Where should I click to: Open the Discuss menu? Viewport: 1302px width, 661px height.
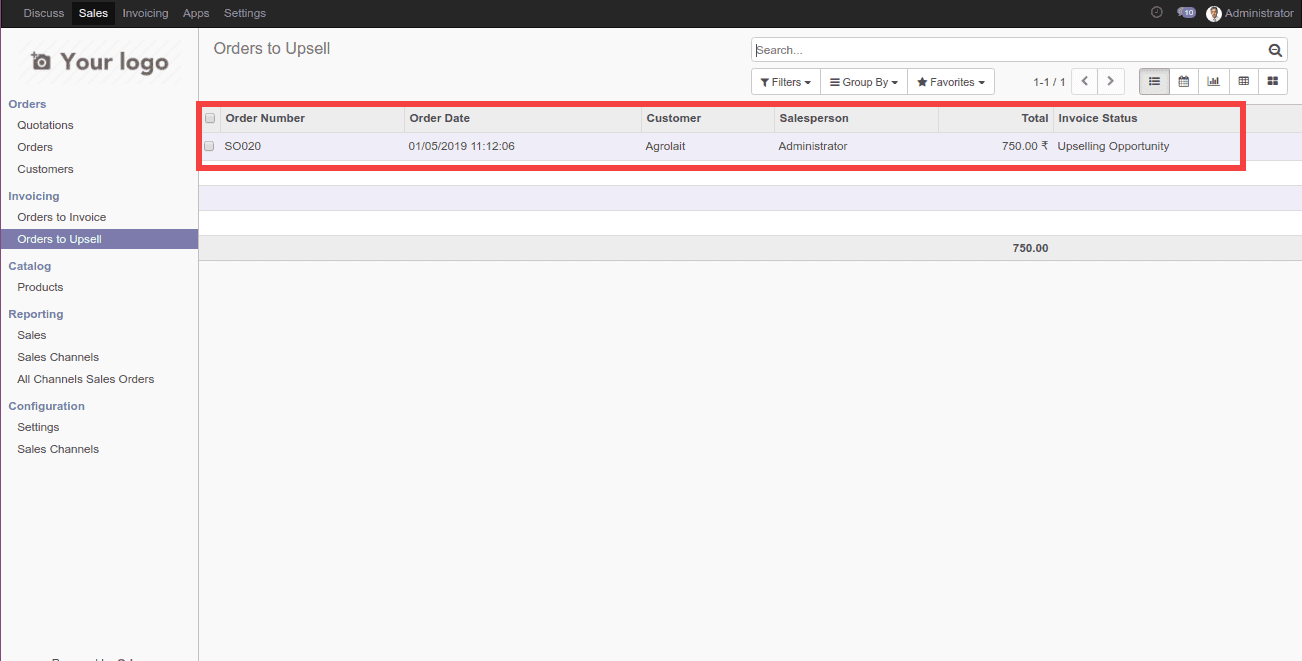tap(44, 13)
